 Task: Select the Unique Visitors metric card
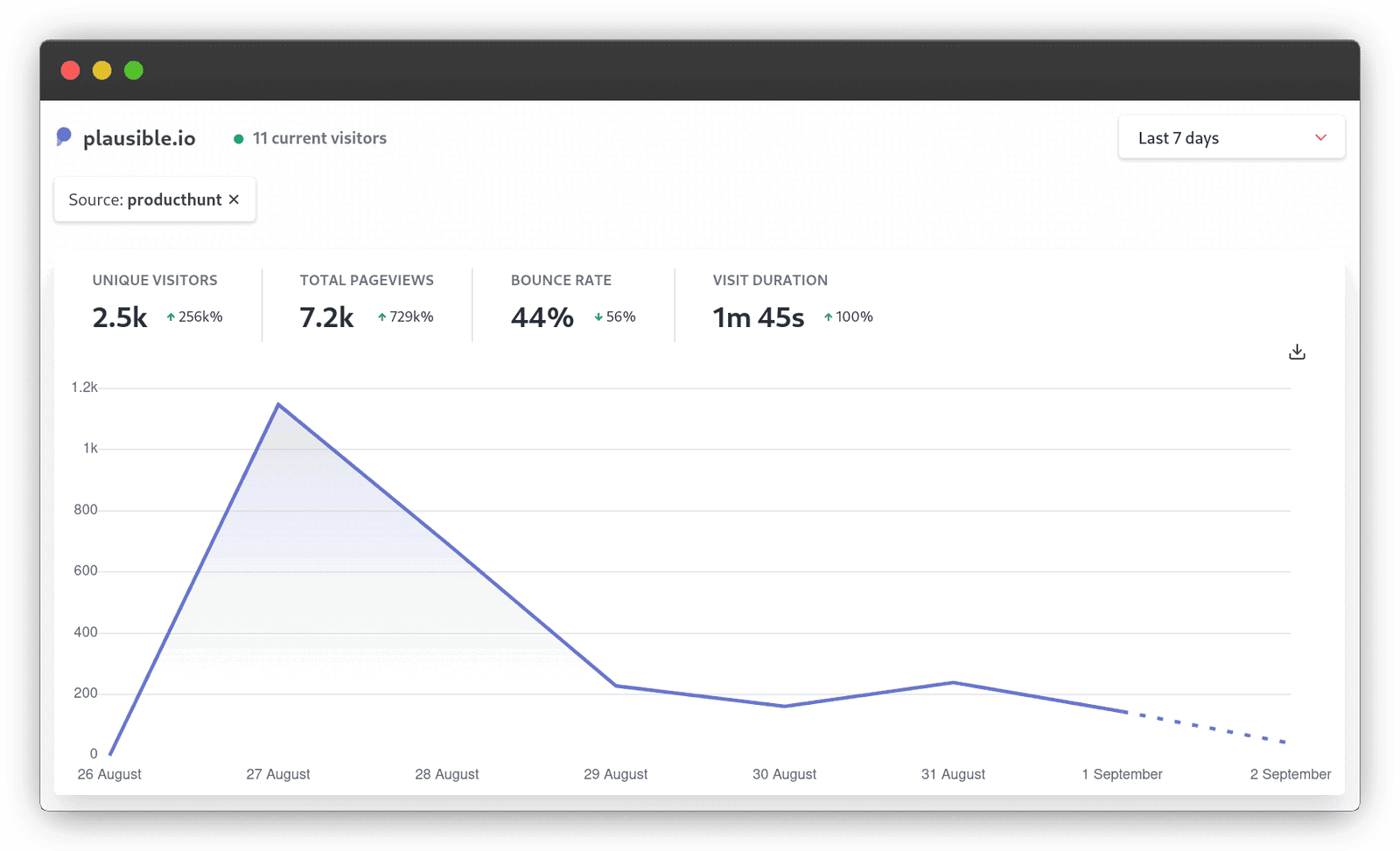154,302
